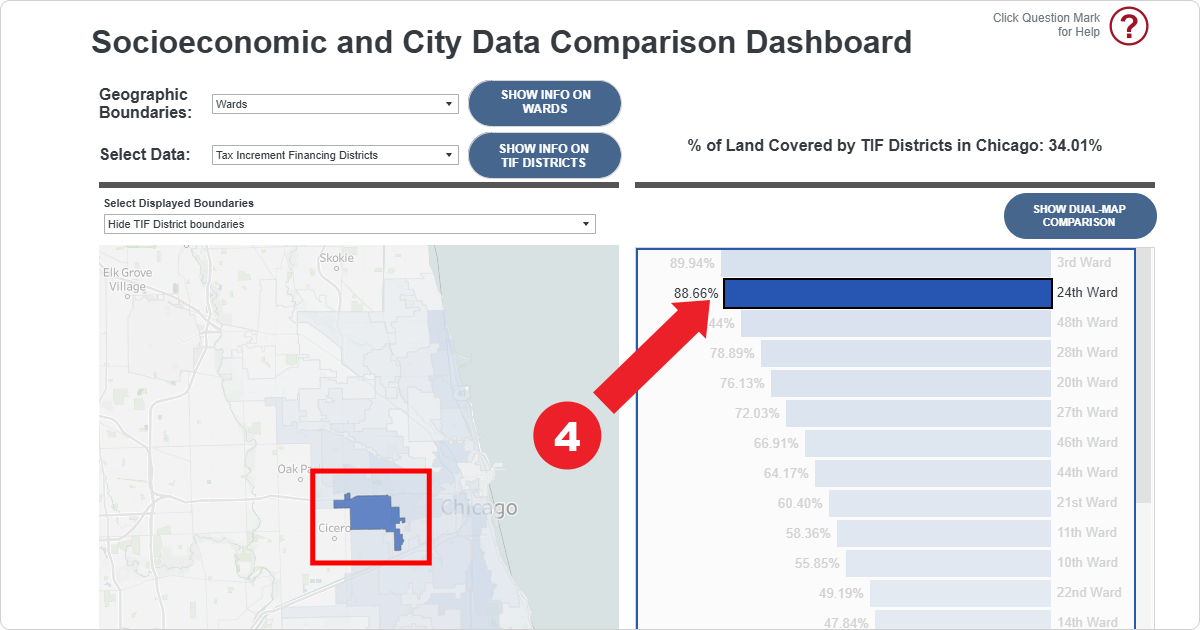
Task: Click the 44th Ward bar
Action: click(x=932, y=473)
